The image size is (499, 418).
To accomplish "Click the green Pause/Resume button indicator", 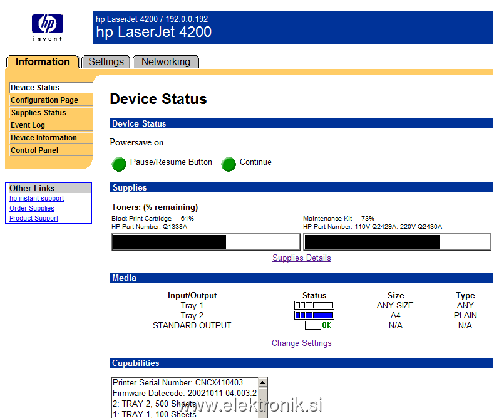I will tap(118, 164).
